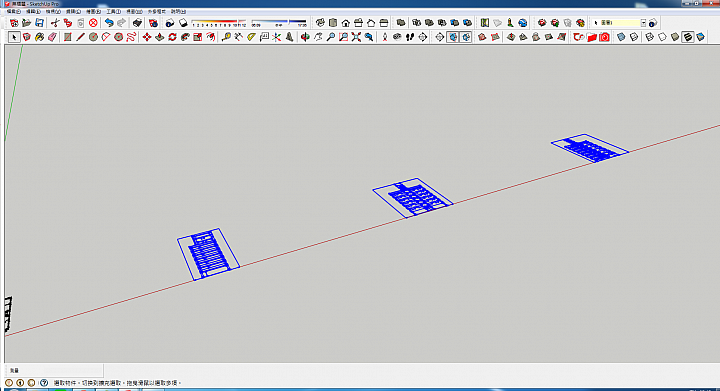The image size is (720, 391).
Task: Click the Print icon
Action: click(137, 22)
